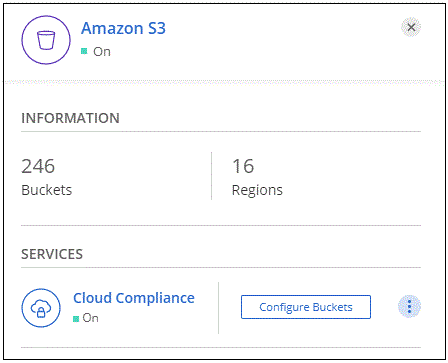Click the Configure Buckets button
Viewport: 448px width, 363px height.
pyautogui.click(x=306, y=307)
